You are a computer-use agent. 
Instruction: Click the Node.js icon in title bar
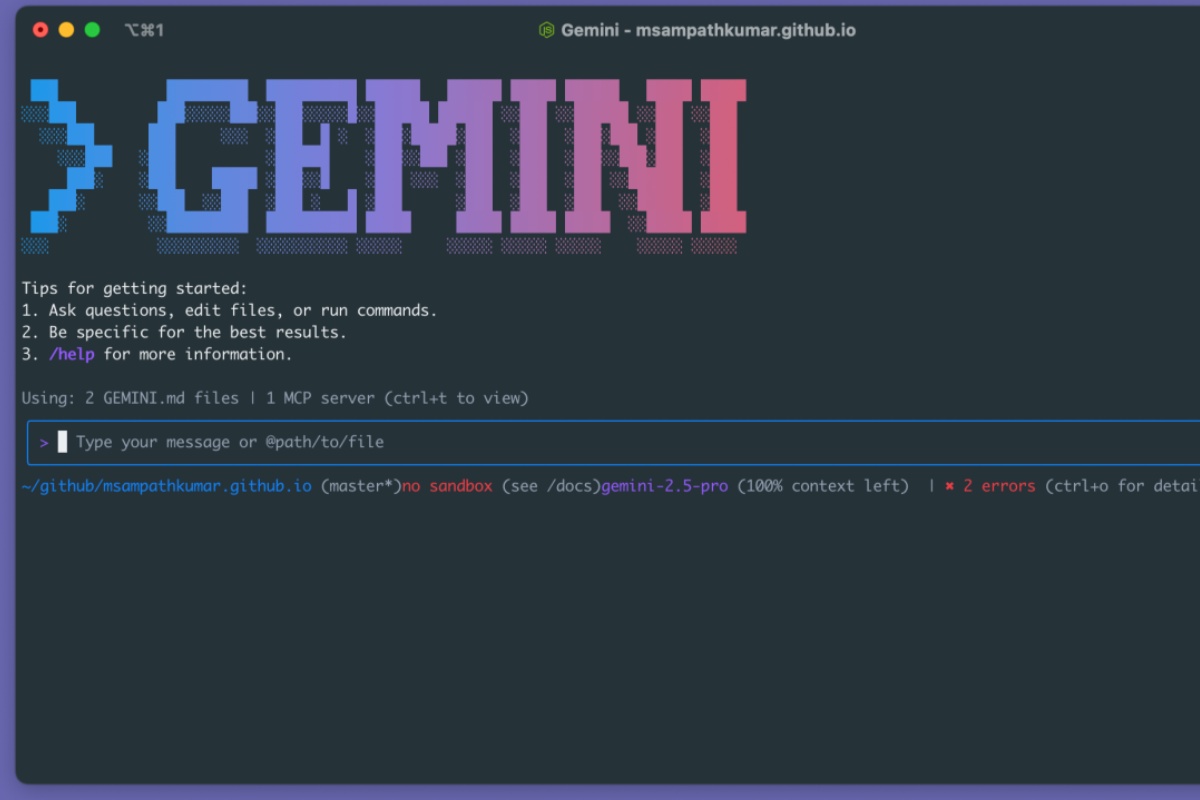pyautogui.click(x=547, y=30)
